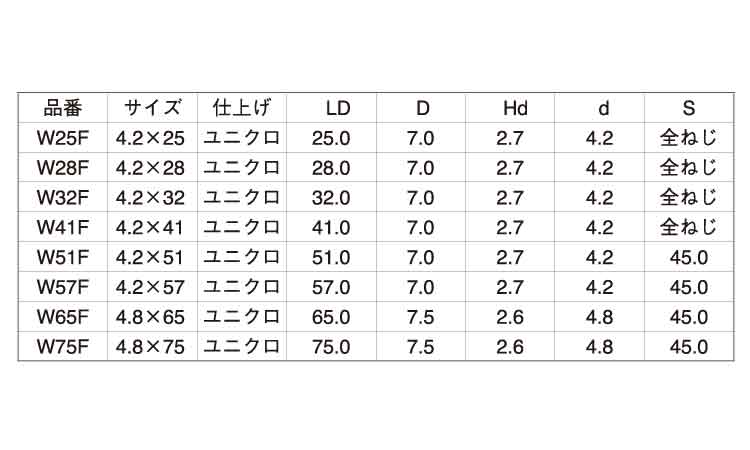Select the LD column header

338,109
